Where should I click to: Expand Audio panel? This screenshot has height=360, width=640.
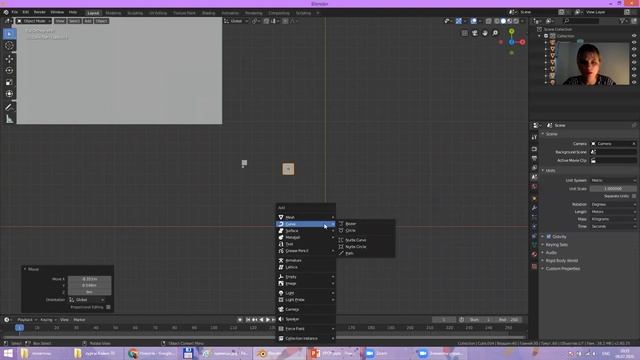(551, 253)
